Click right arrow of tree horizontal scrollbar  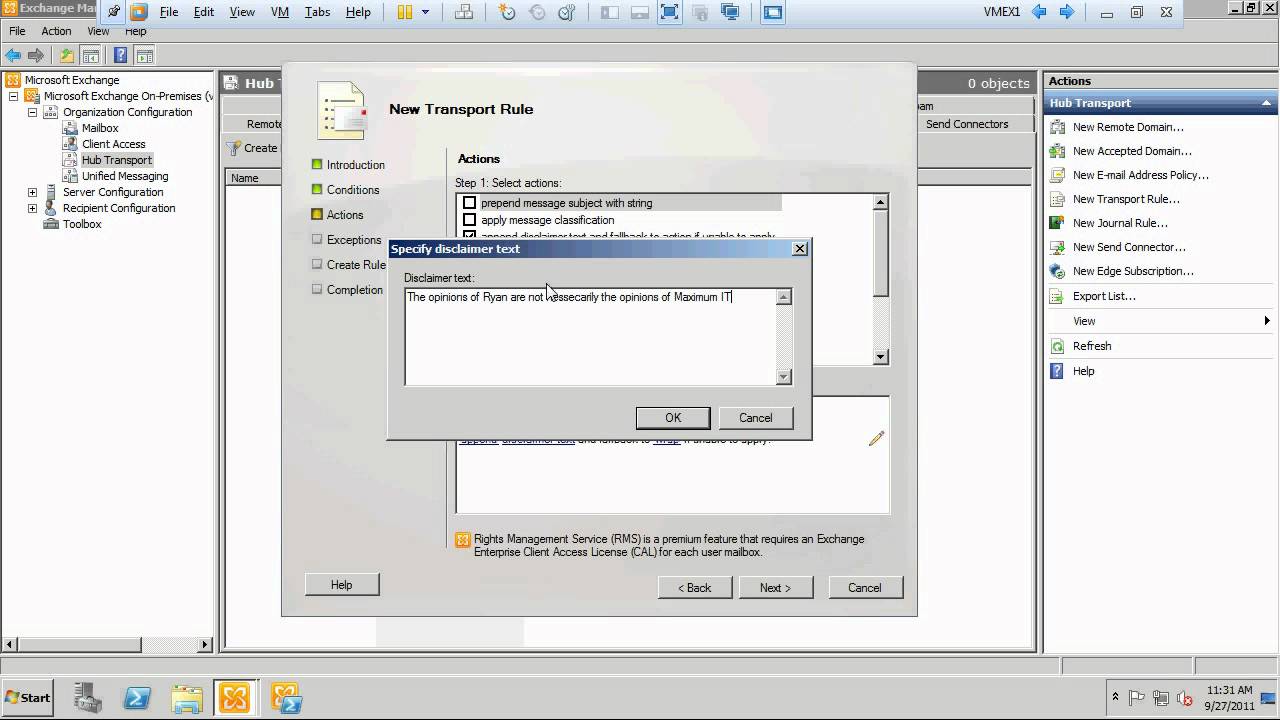pyautogui.click(x=206, y=645)
